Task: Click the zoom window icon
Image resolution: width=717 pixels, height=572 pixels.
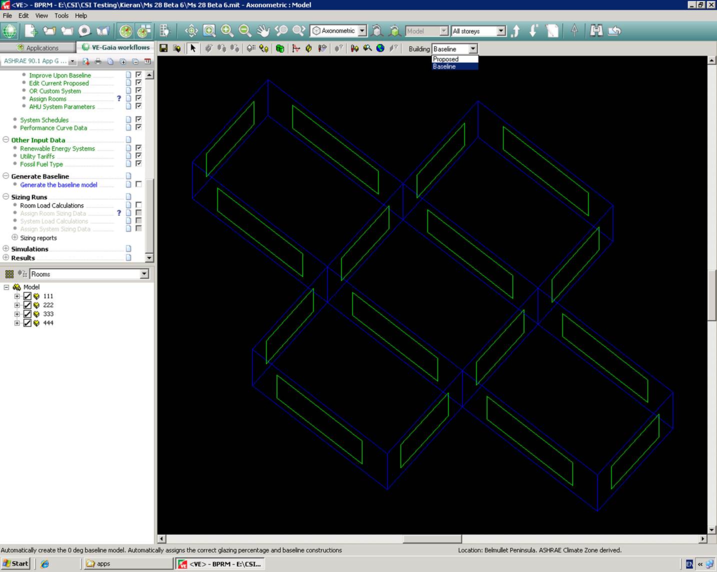Action: (209, 31)
